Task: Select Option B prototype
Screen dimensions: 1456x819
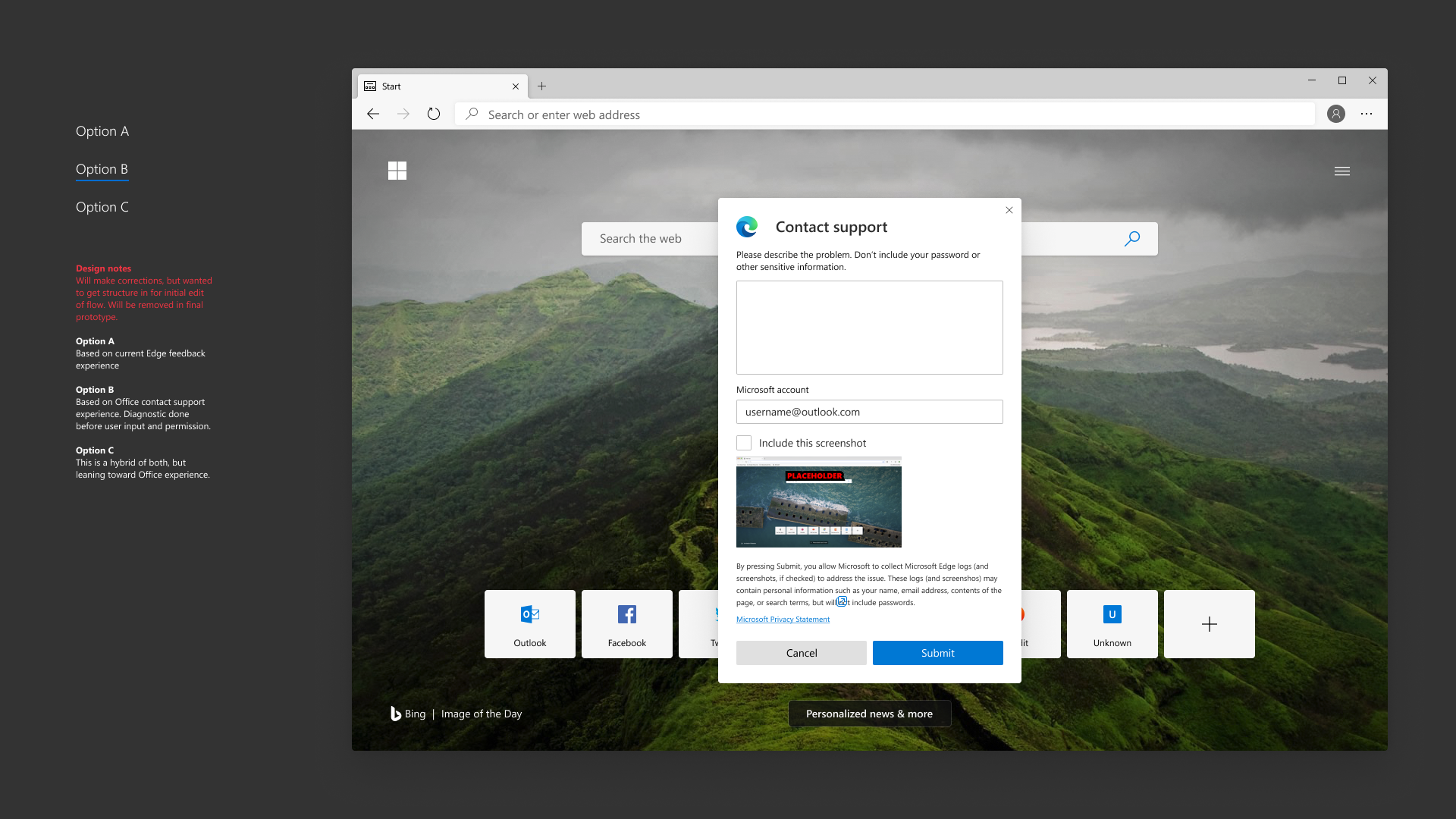Action: pos(102,169)
